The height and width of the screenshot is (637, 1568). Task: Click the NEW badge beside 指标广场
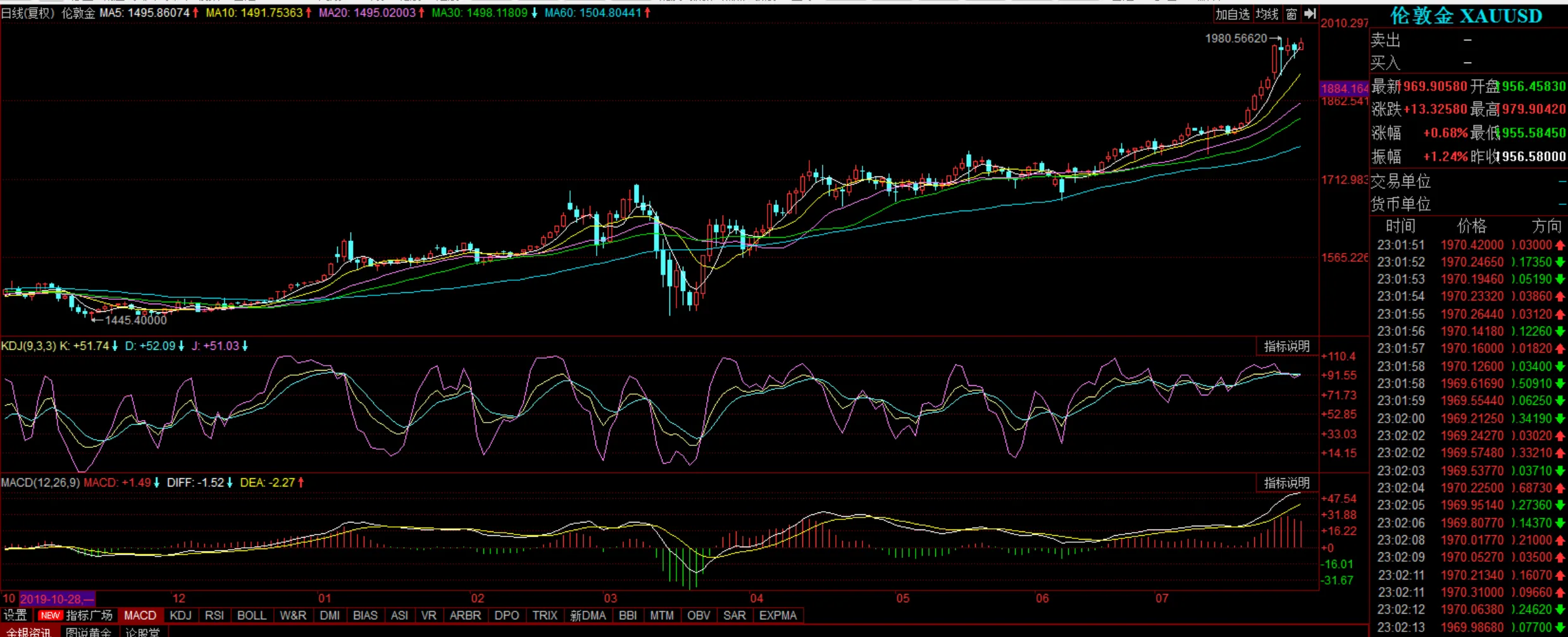pos(49,615)
